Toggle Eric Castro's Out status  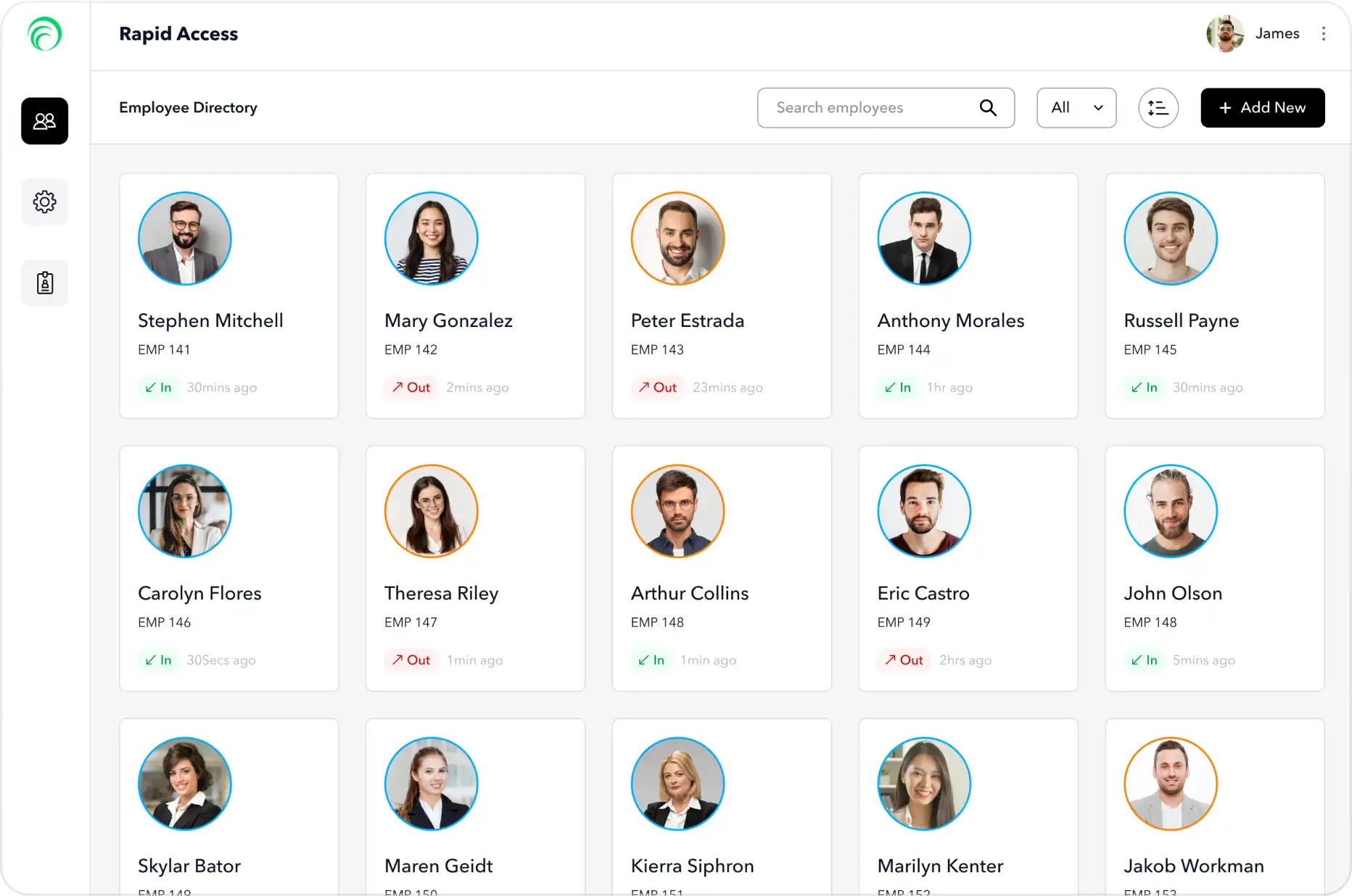click(x=903, y=660)
